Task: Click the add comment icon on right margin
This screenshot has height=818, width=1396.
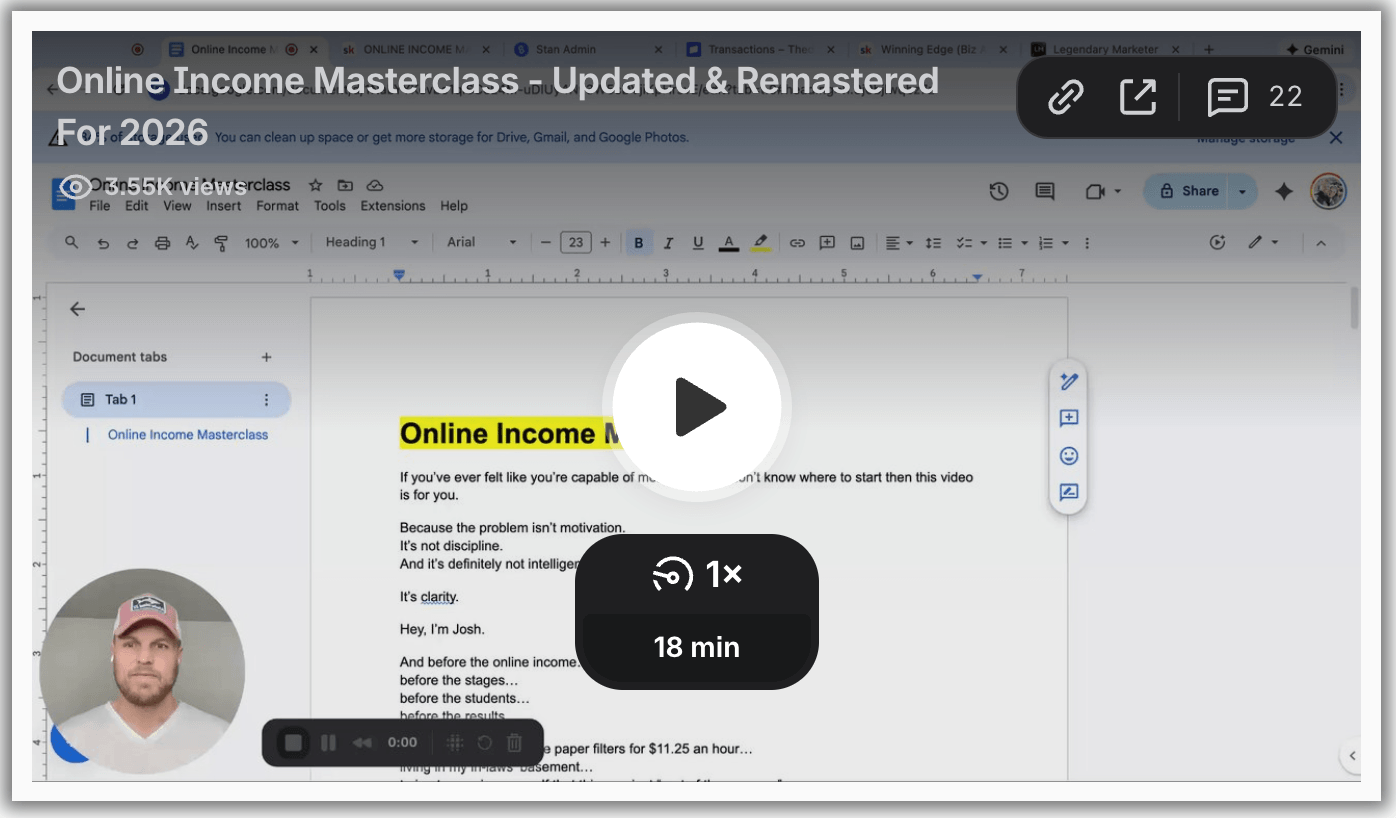Action: [x=1068, y=419]
